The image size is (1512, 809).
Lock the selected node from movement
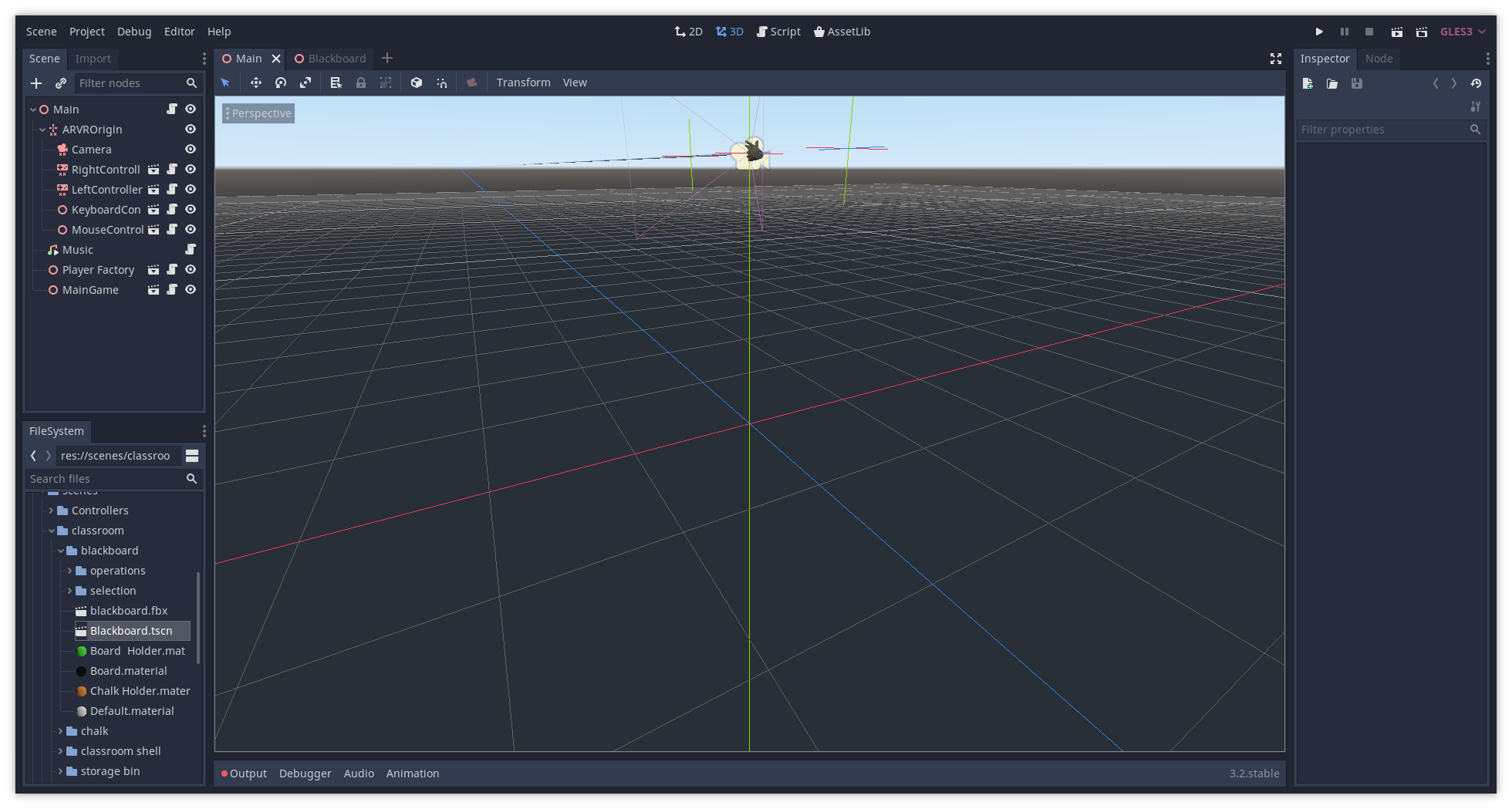point(361,83)
